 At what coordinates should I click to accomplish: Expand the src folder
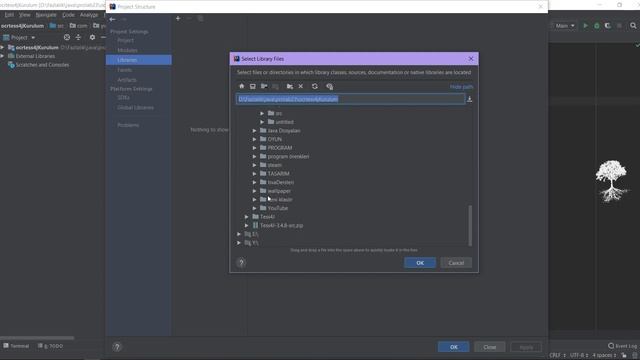(x=262, y=113)
